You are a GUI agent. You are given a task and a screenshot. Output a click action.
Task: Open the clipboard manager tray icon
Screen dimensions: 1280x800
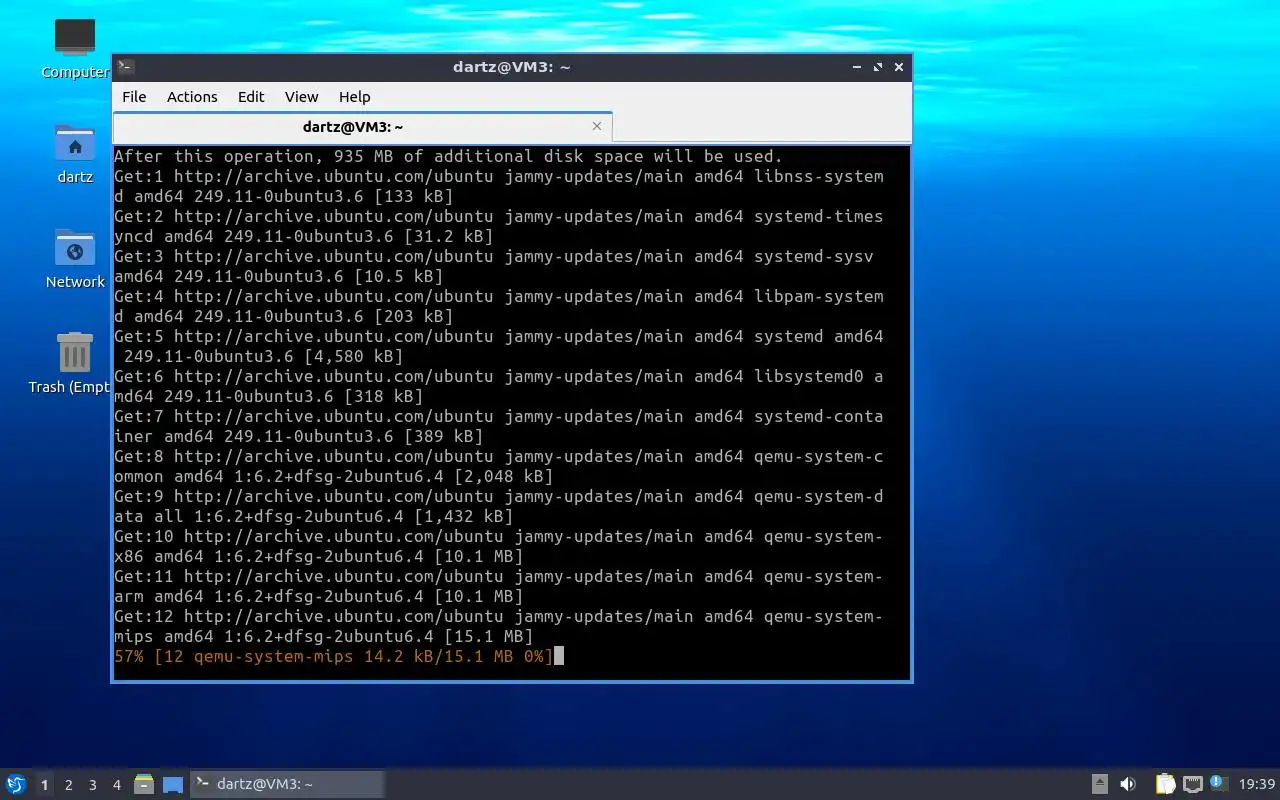pyautogui.click(x=1165, y=784)
